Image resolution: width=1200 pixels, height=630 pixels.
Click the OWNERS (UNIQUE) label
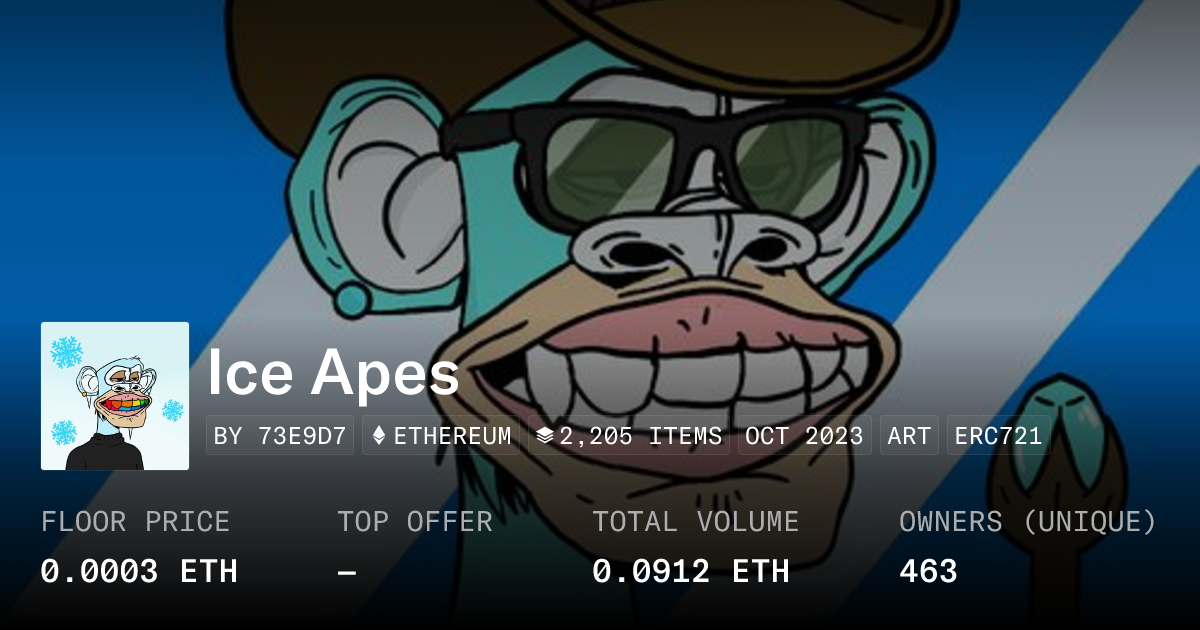(x=1028, y=522)
